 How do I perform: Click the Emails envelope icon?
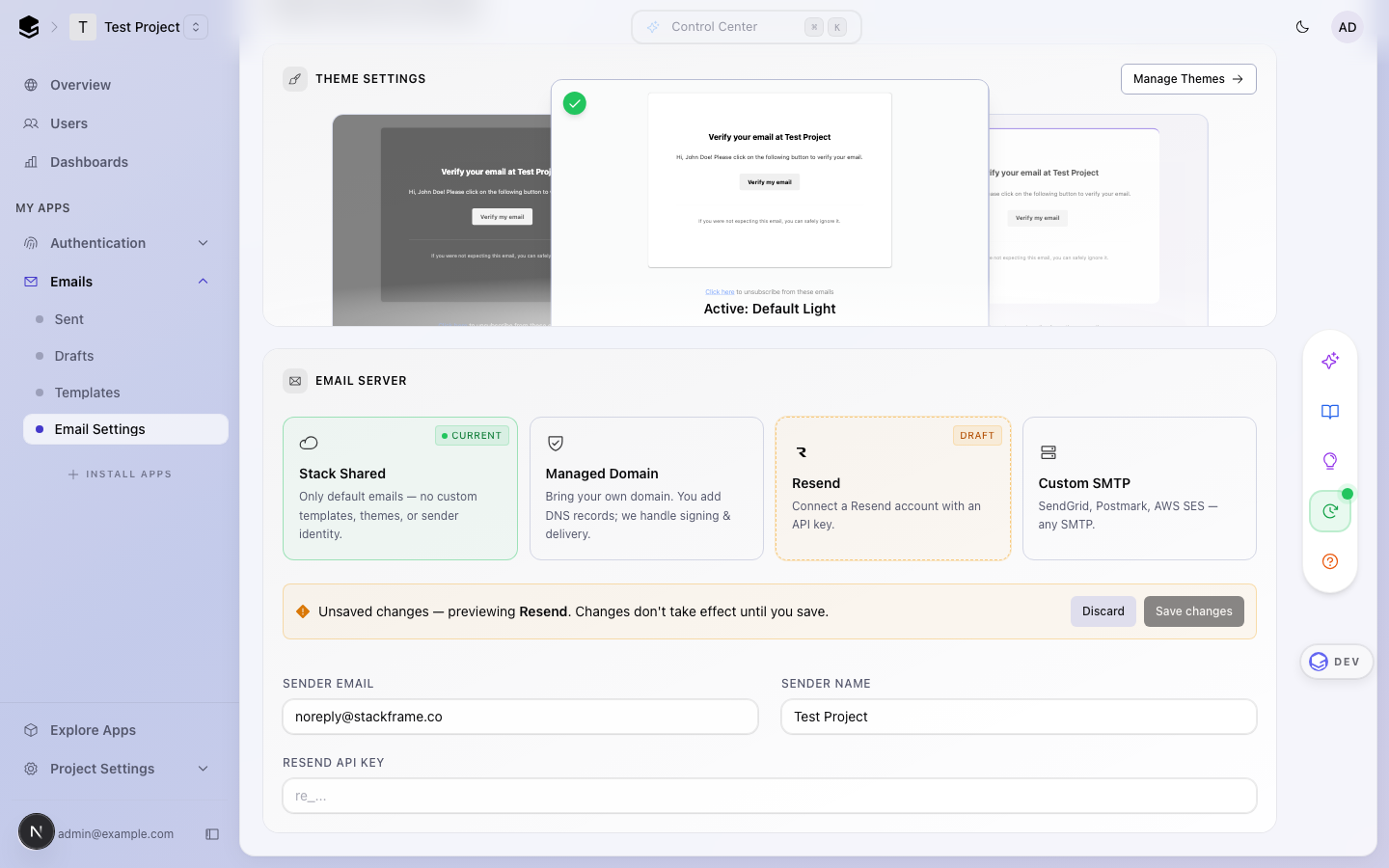pyautogui.click(x=31, y=282)
